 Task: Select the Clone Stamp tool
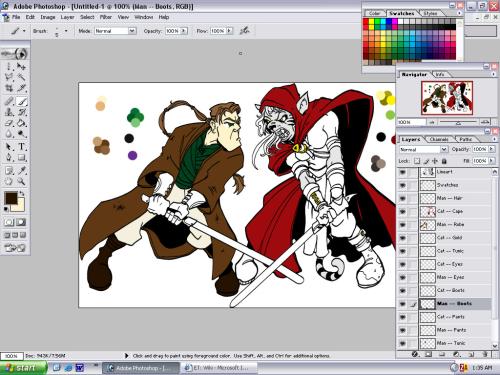click(9, 112)
